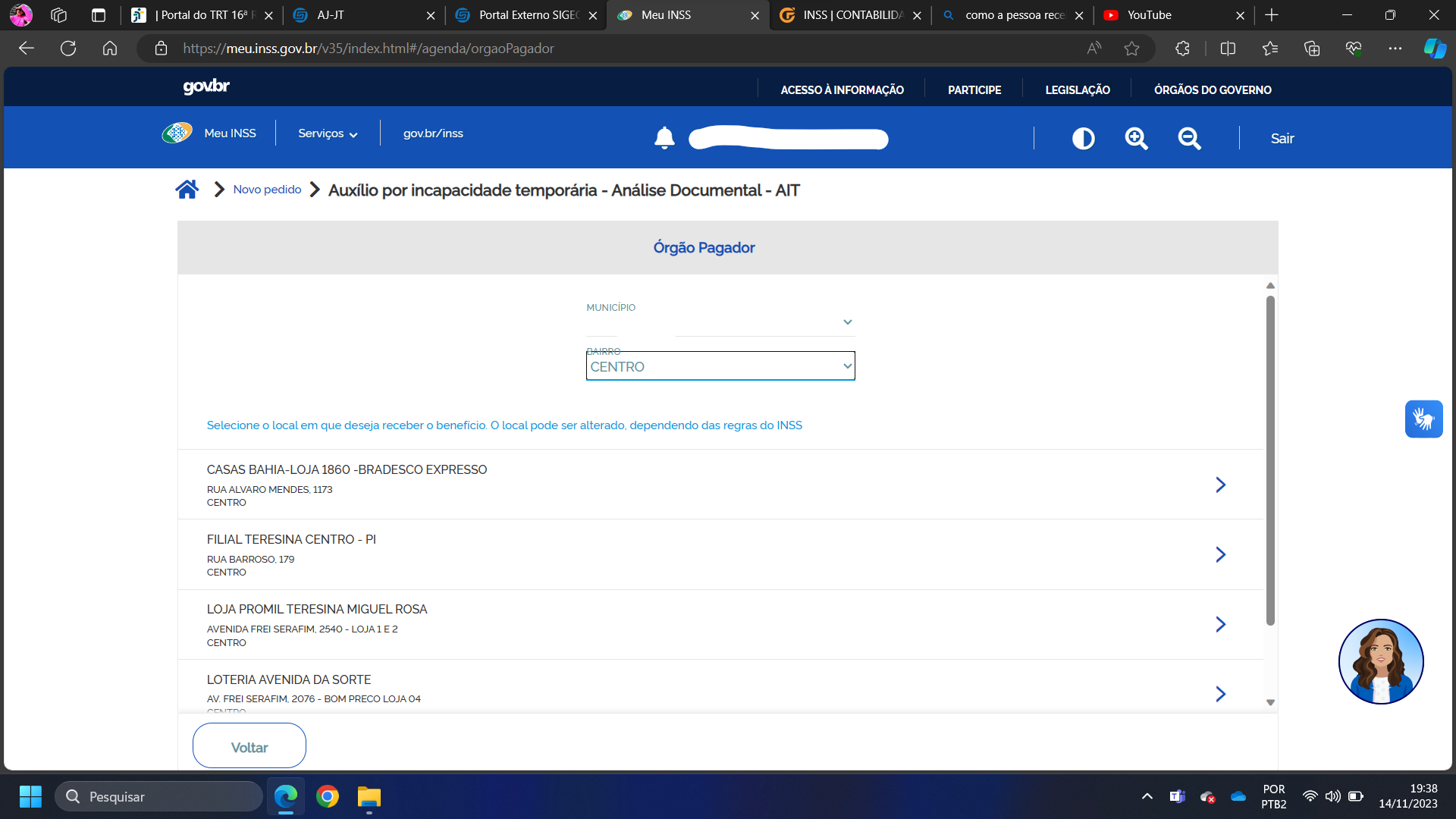Open the Participe link

point(974,90)
